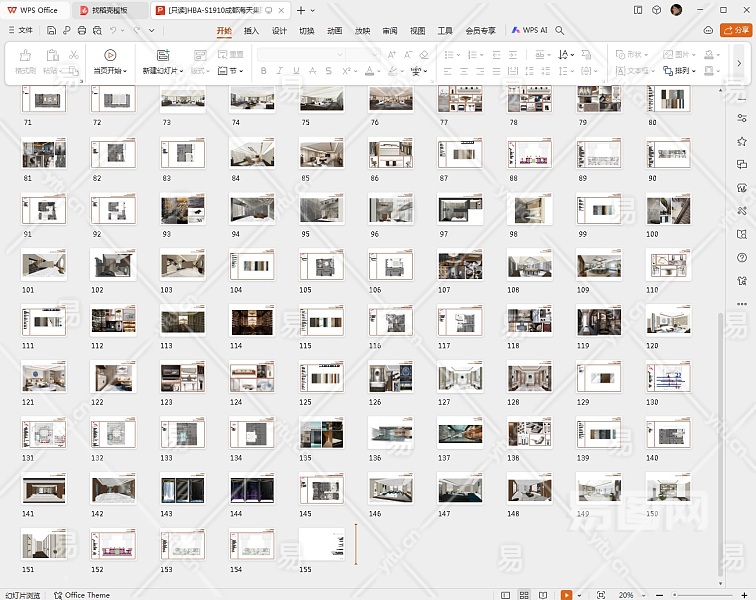
Task: Click fit-to-window icon in status bar
Action: coord(600,594)
